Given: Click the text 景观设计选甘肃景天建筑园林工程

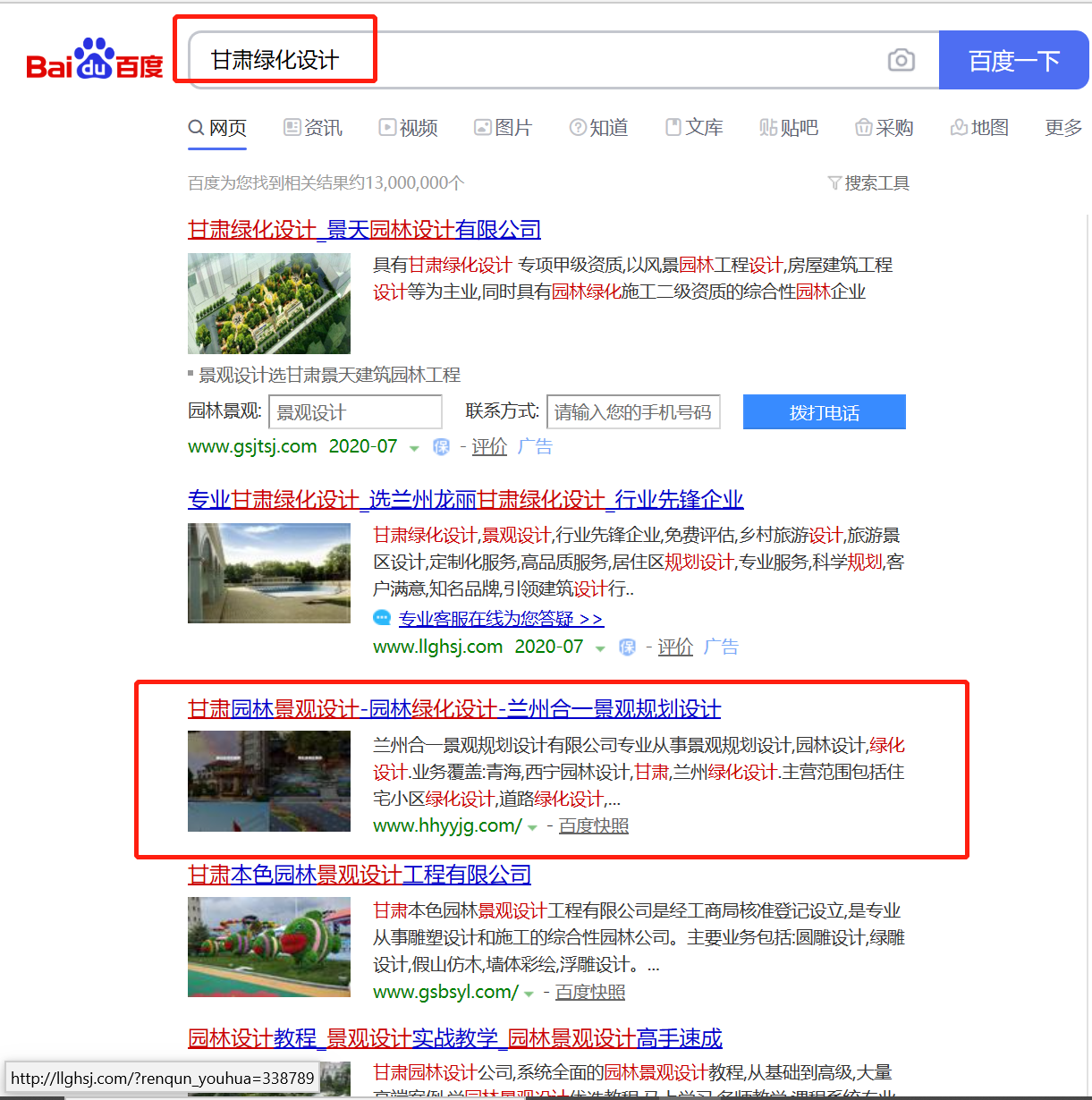Looking at the screenshot, I should pyautogui.click(x=329, y=375).
